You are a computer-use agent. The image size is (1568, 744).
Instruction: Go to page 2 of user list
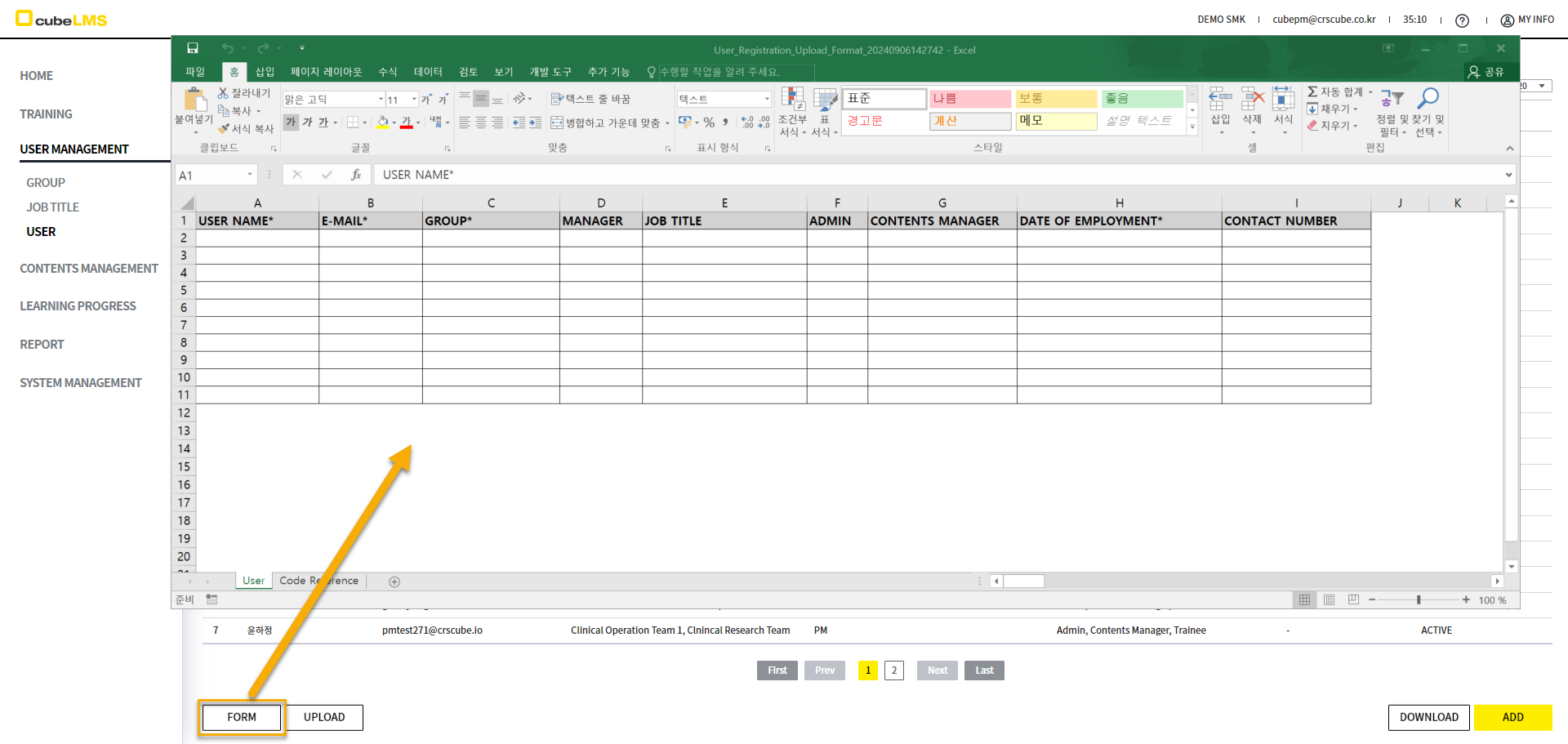point(894,670)
